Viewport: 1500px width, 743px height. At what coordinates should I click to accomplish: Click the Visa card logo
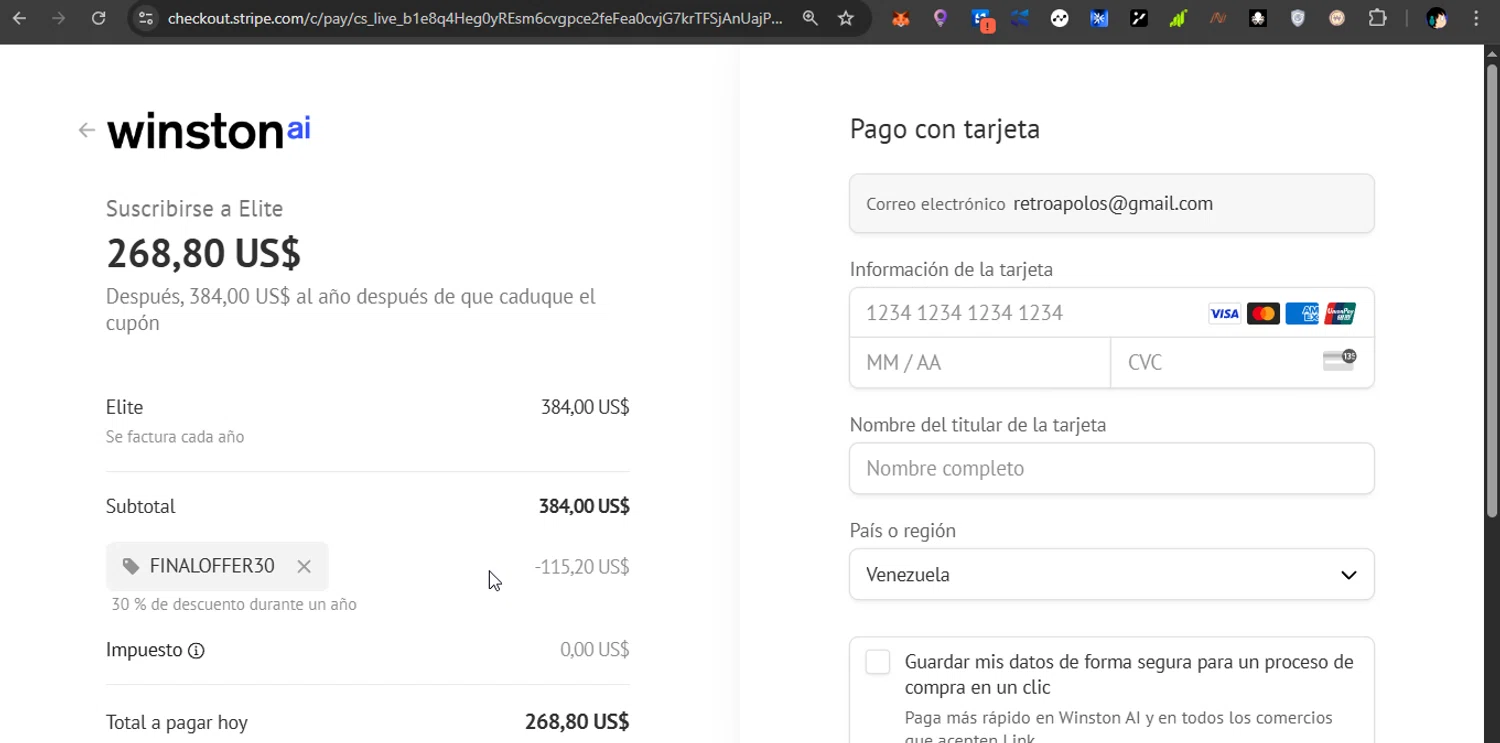click(x=1224, y=314)
